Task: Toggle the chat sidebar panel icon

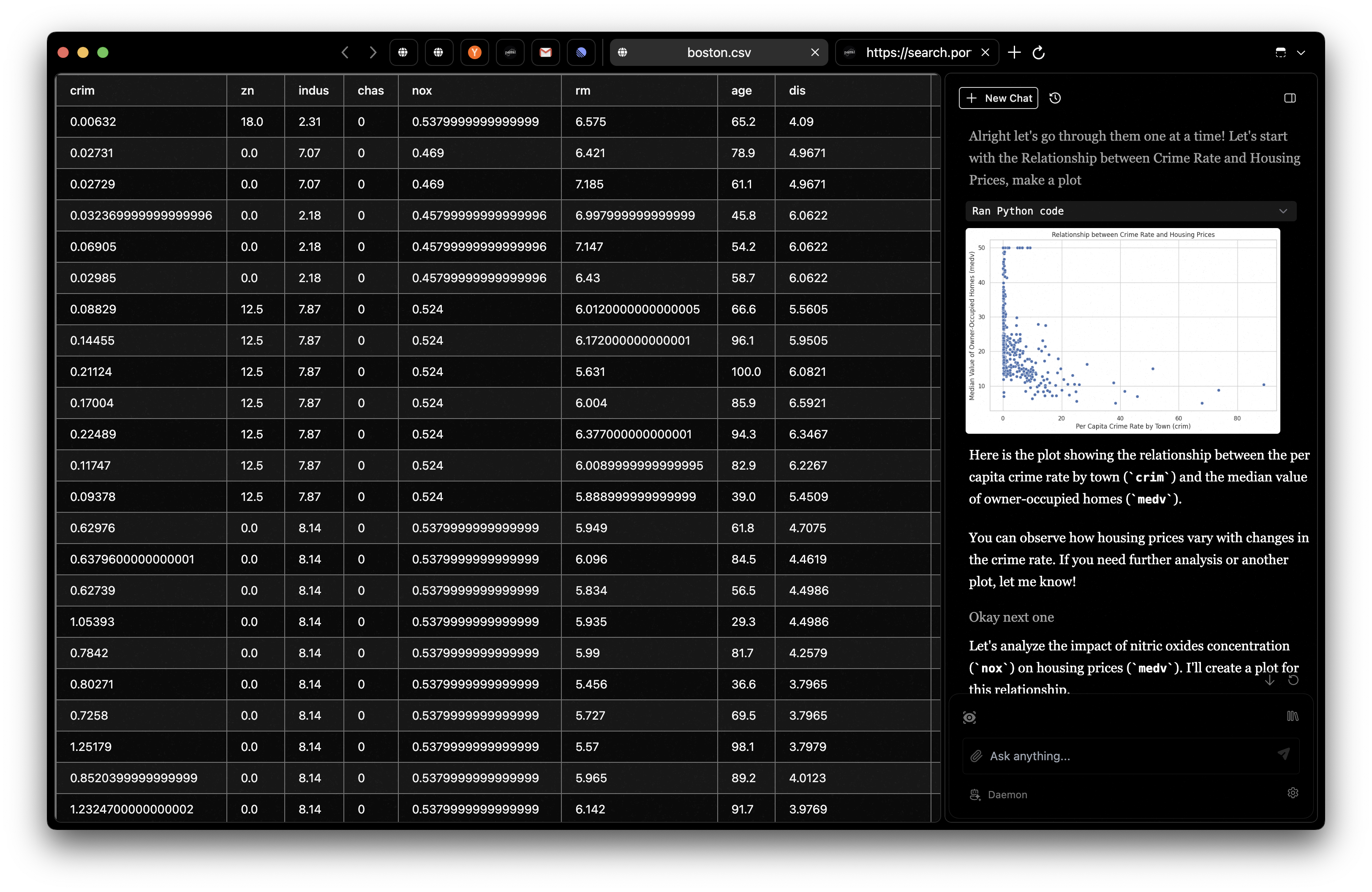Action: (1290, 98)
